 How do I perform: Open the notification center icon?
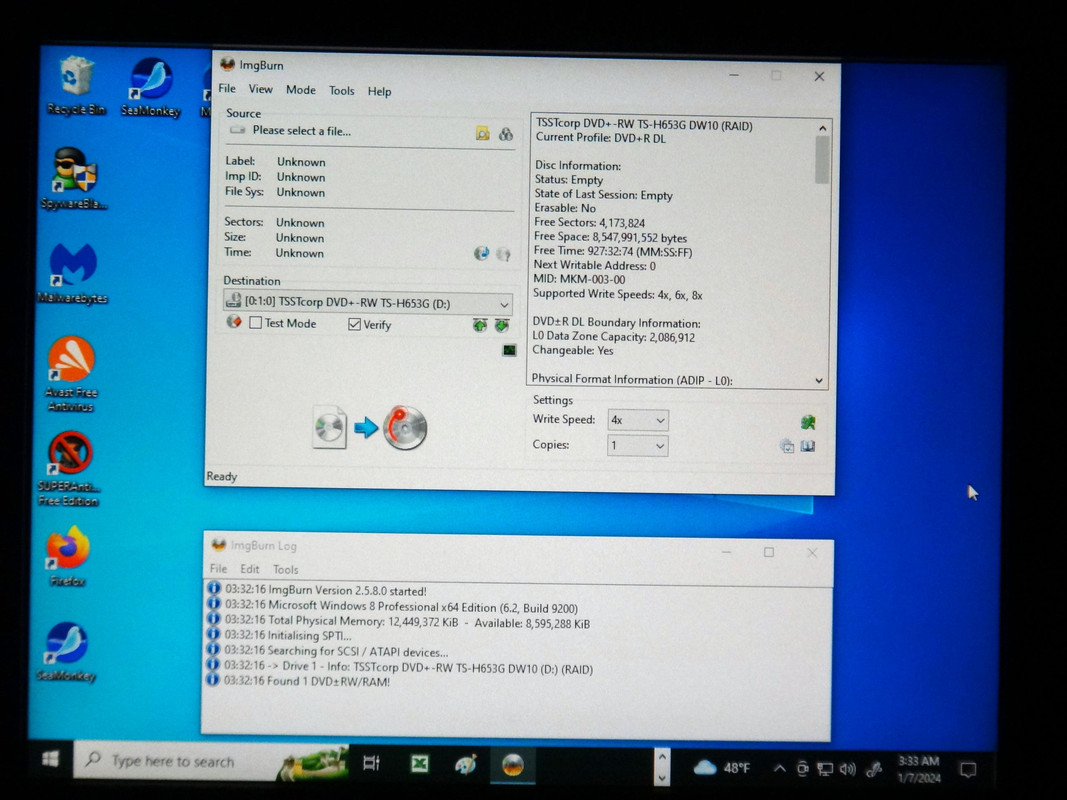click(968, 770)
